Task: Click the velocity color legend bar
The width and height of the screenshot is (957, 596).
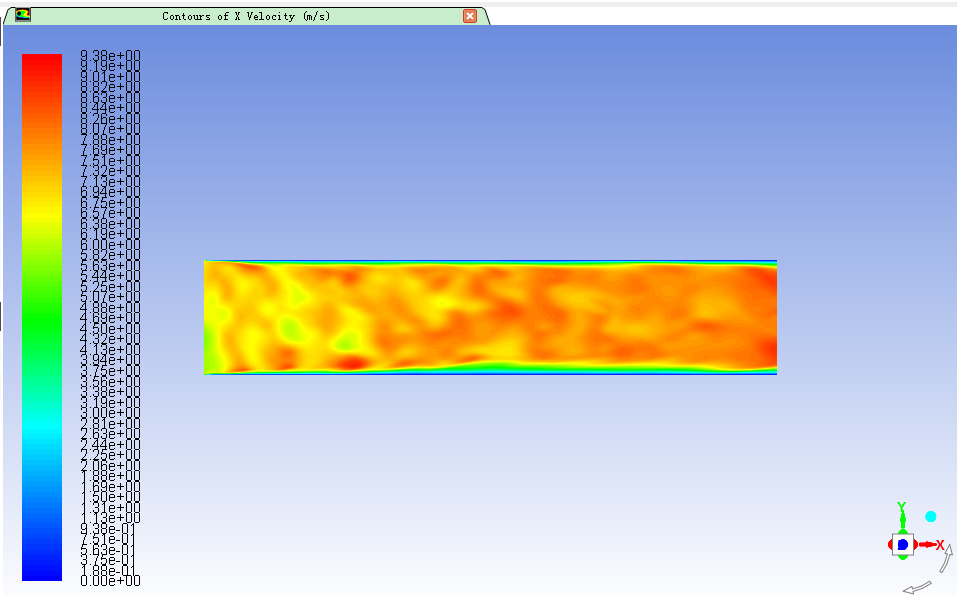Action: [x=42, y=317]
